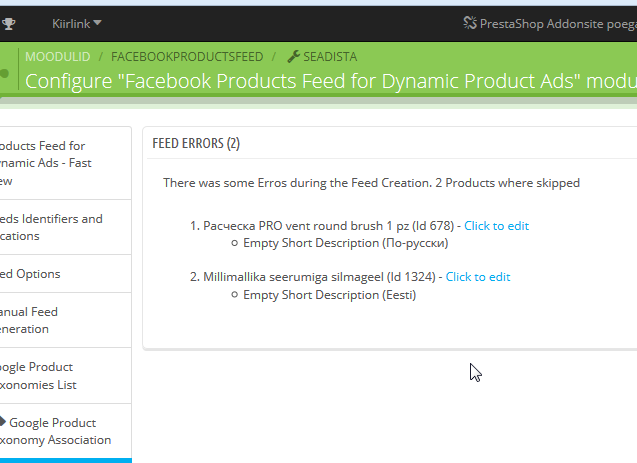Click the trophy icon in top bar

click(x=9, y=22)
